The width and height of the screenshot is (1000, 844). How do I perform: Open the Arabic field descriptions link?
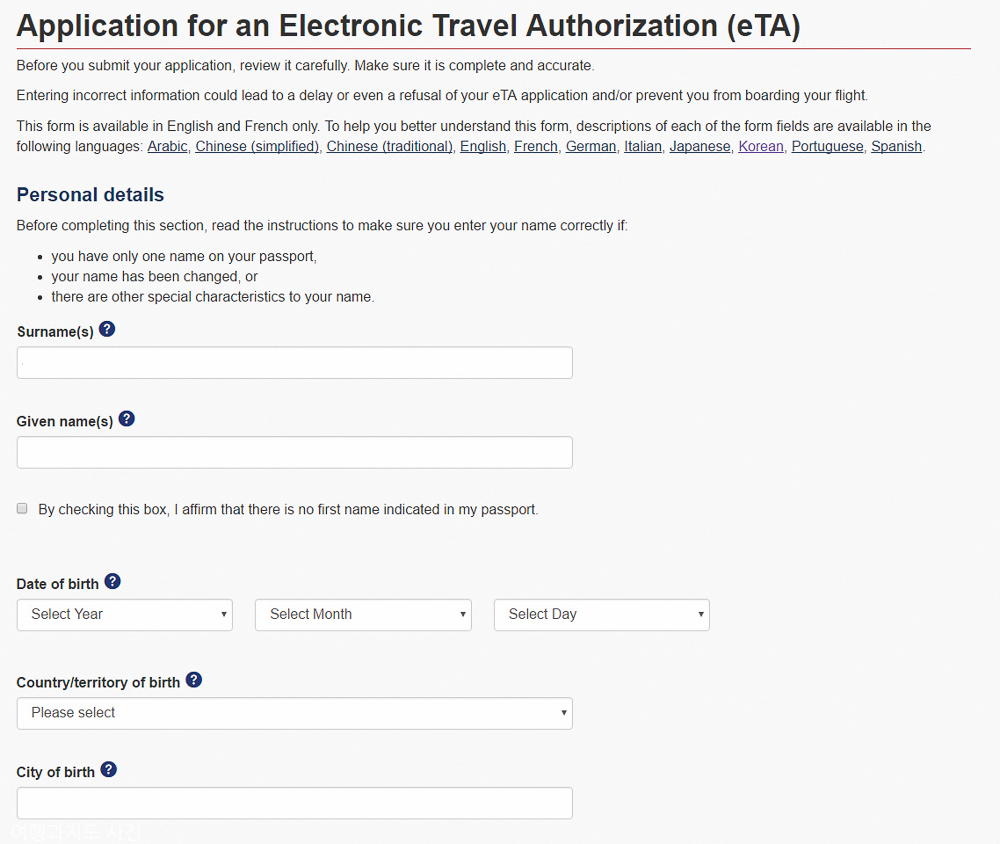coord(167,147)
